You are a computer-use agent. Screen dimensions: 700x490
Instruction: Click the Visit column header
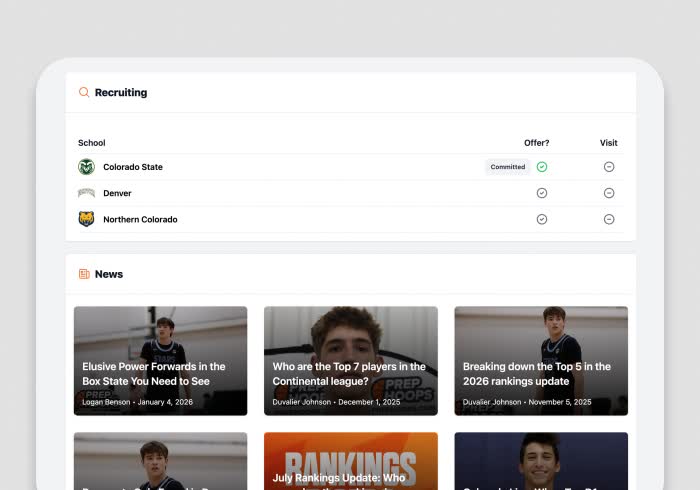(x=608, y=143)
